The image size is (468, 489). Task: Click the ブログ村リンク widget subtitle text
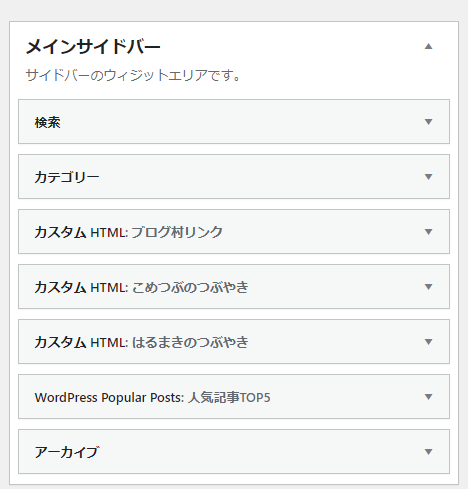(x=177, y=232)
